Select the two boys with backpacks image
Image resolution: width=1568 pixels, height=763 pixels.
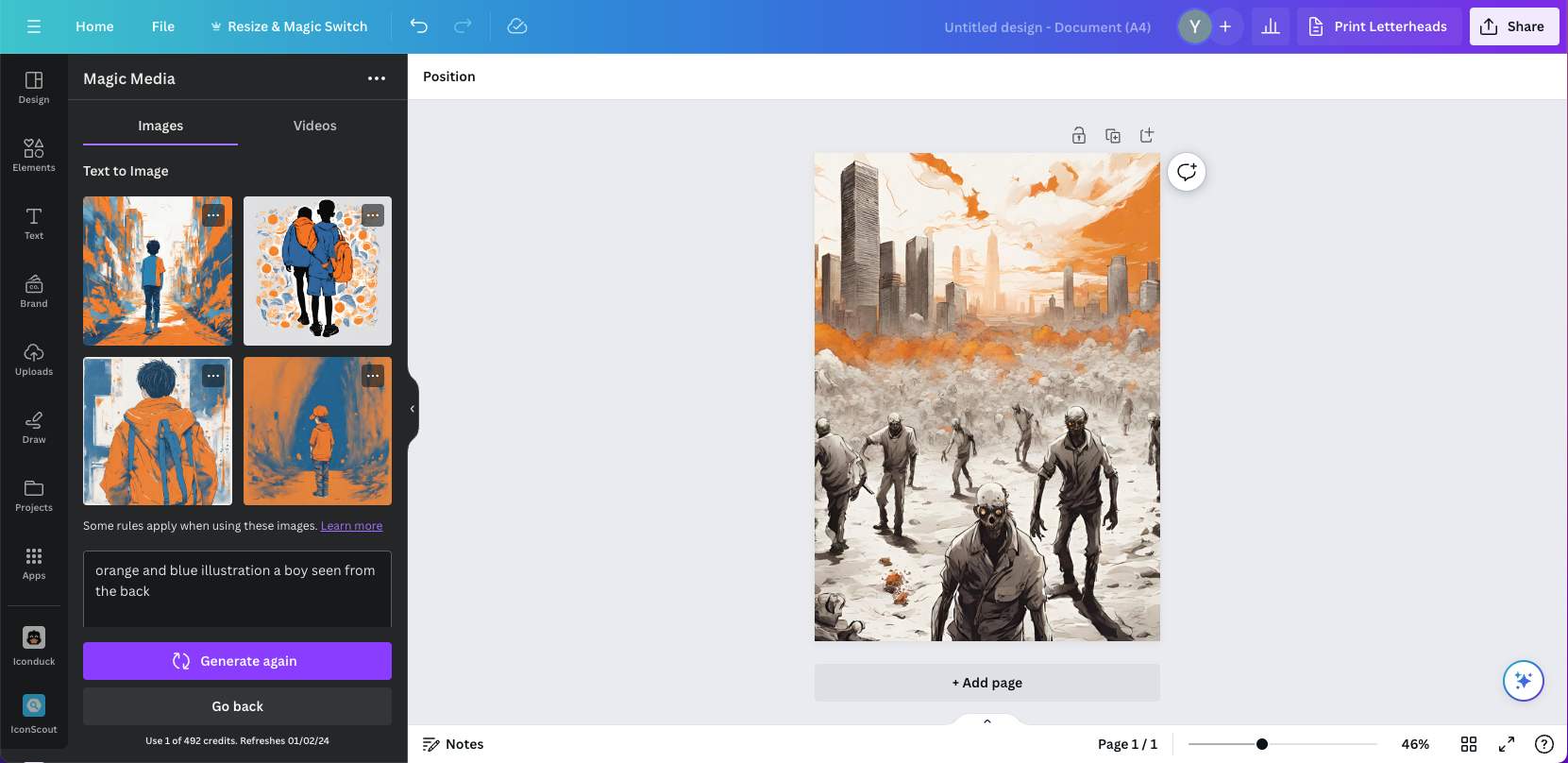(317, 271)
